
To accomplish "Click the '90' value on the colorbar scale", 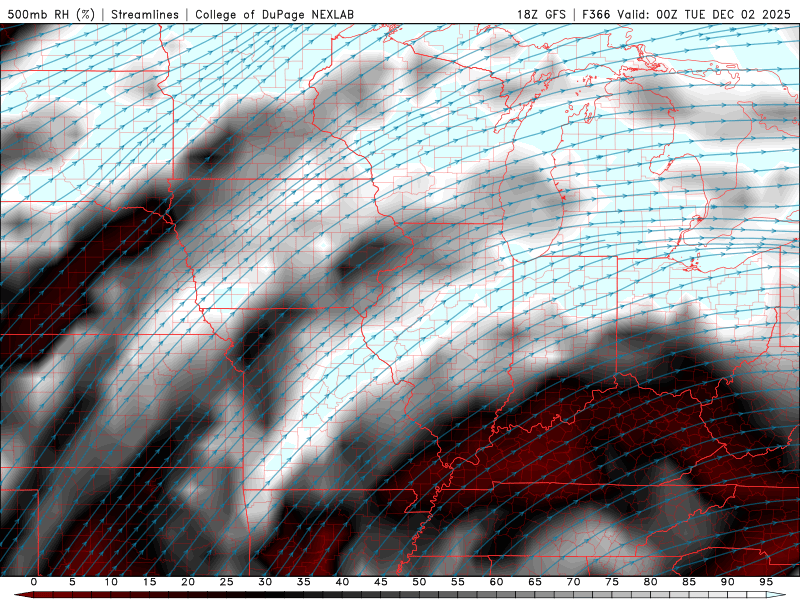I will click(x=727, y=582).
